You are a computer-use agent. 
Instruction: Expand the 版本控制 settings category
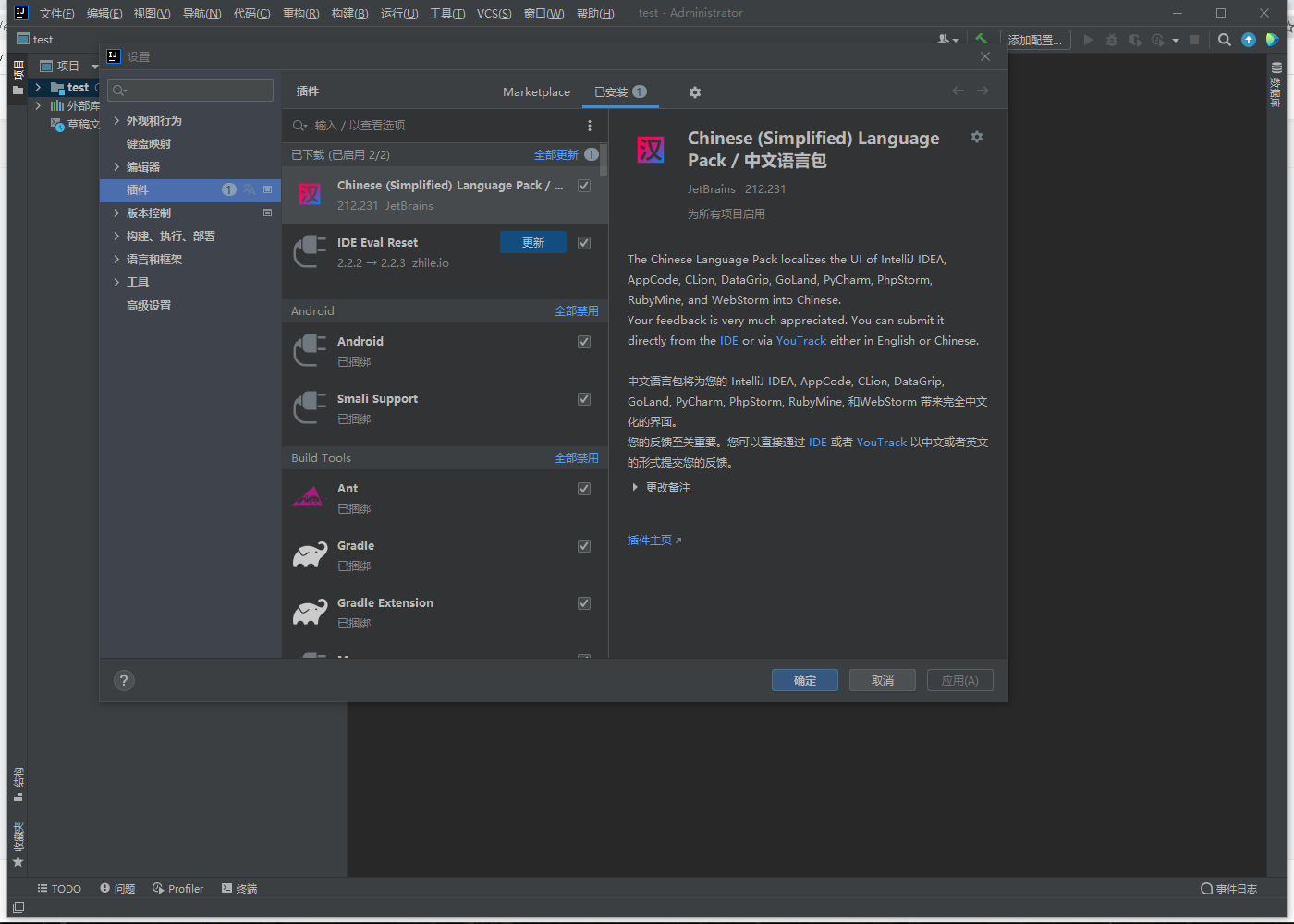116,213
